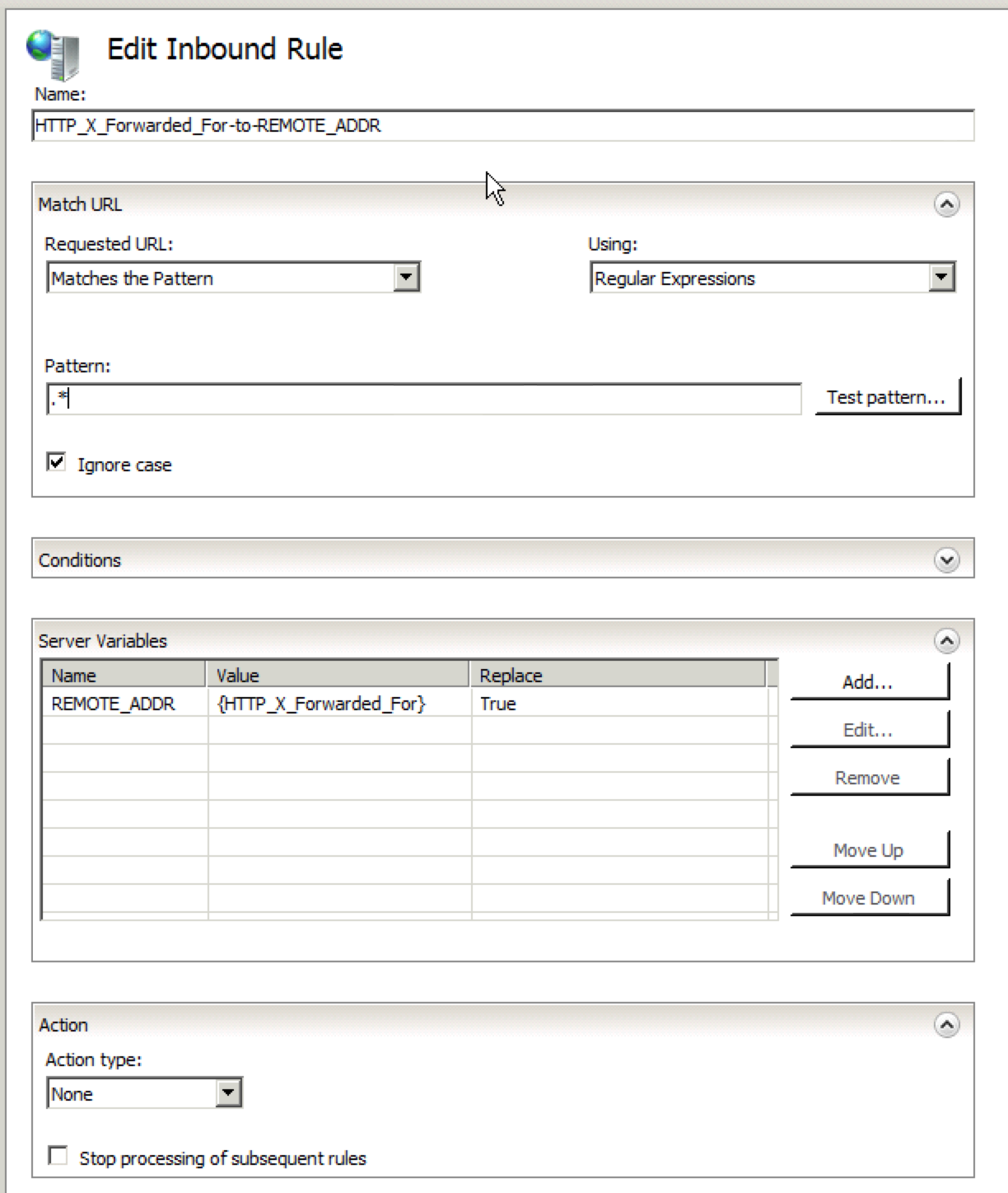Click the Value column header
Viewport: 1008px width, 1193px height.
pos(338,675)
